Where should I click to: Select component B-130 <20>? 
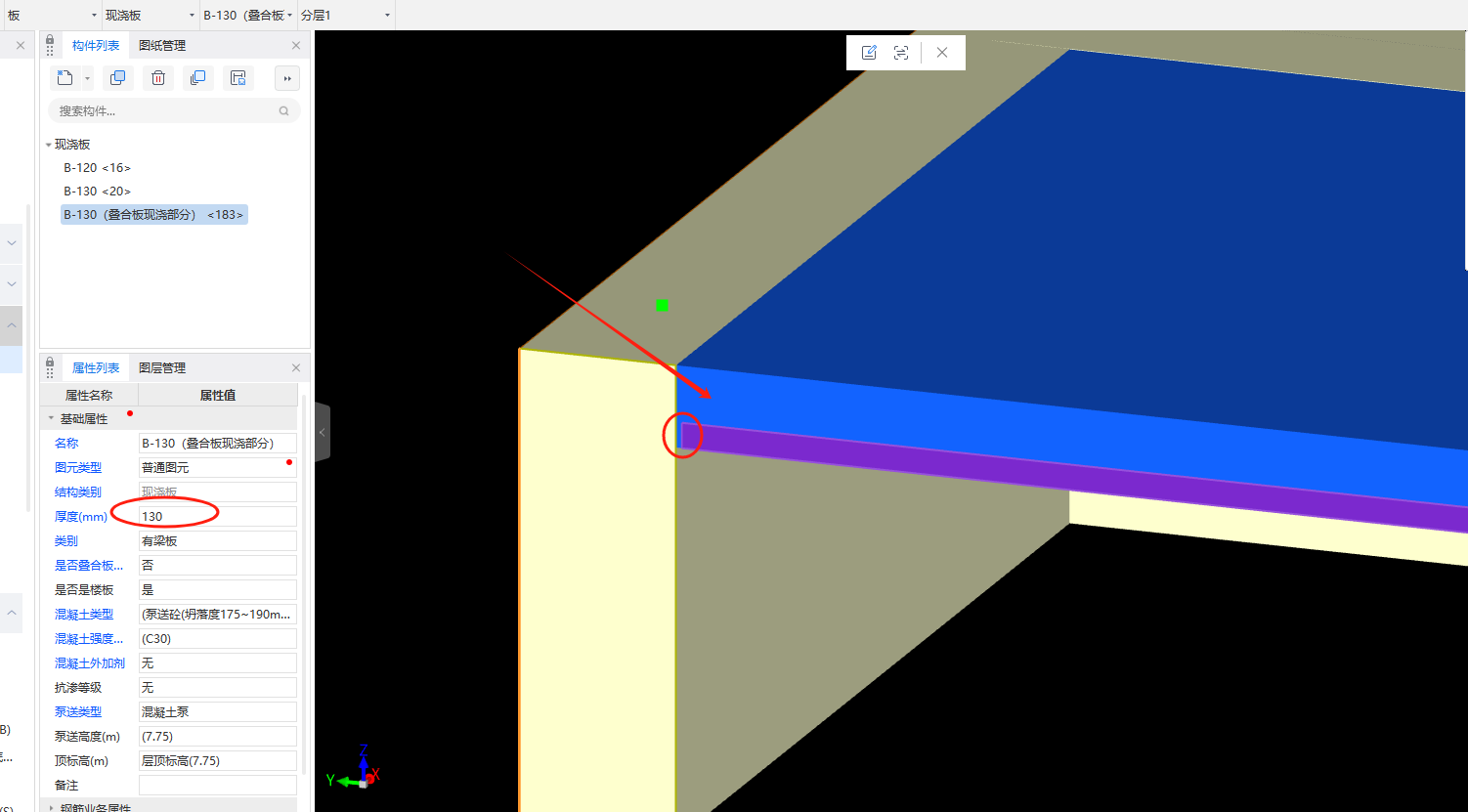(x=97, y=192)
